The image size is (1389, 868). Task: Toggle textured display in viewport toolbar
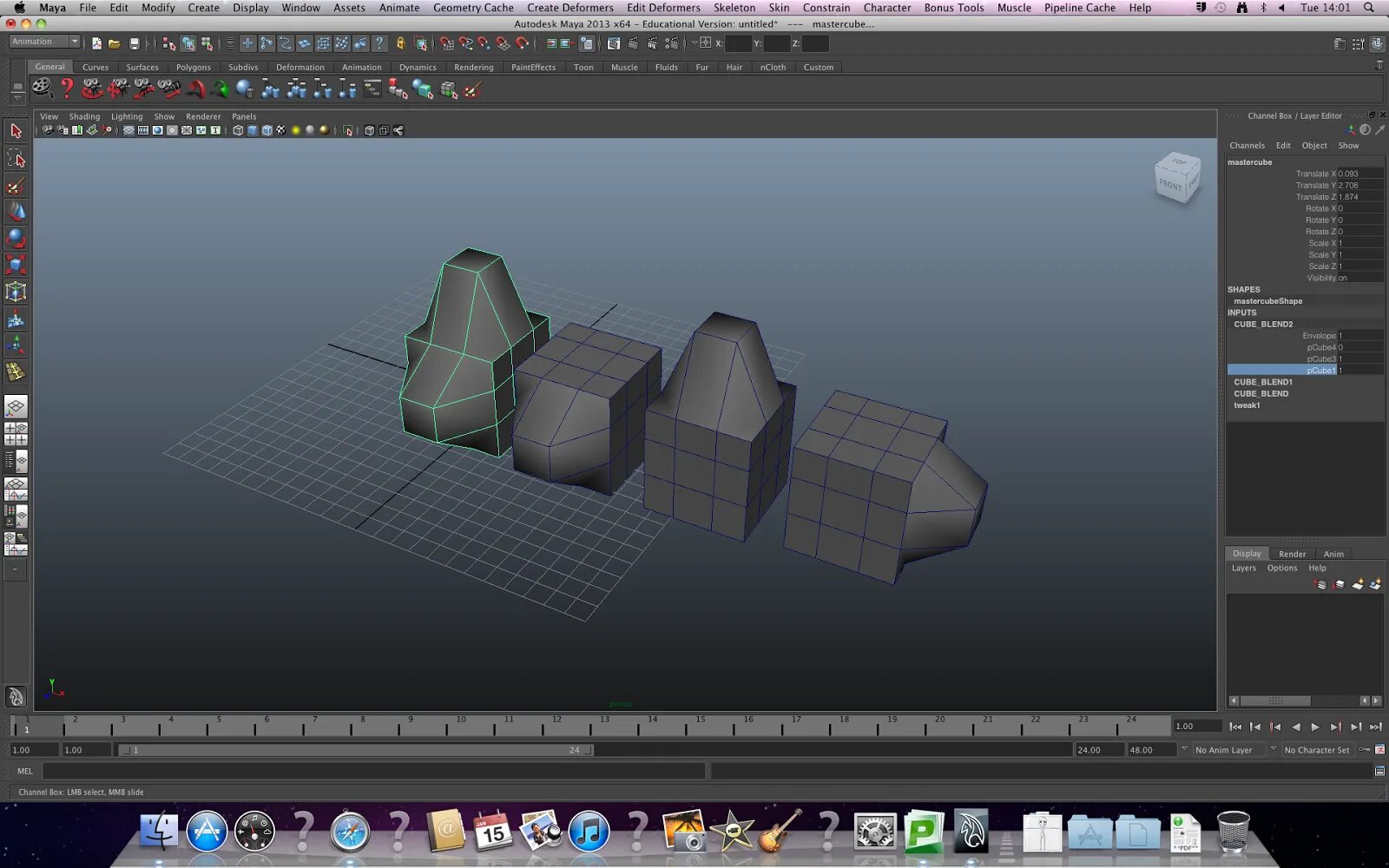(280, 130)
